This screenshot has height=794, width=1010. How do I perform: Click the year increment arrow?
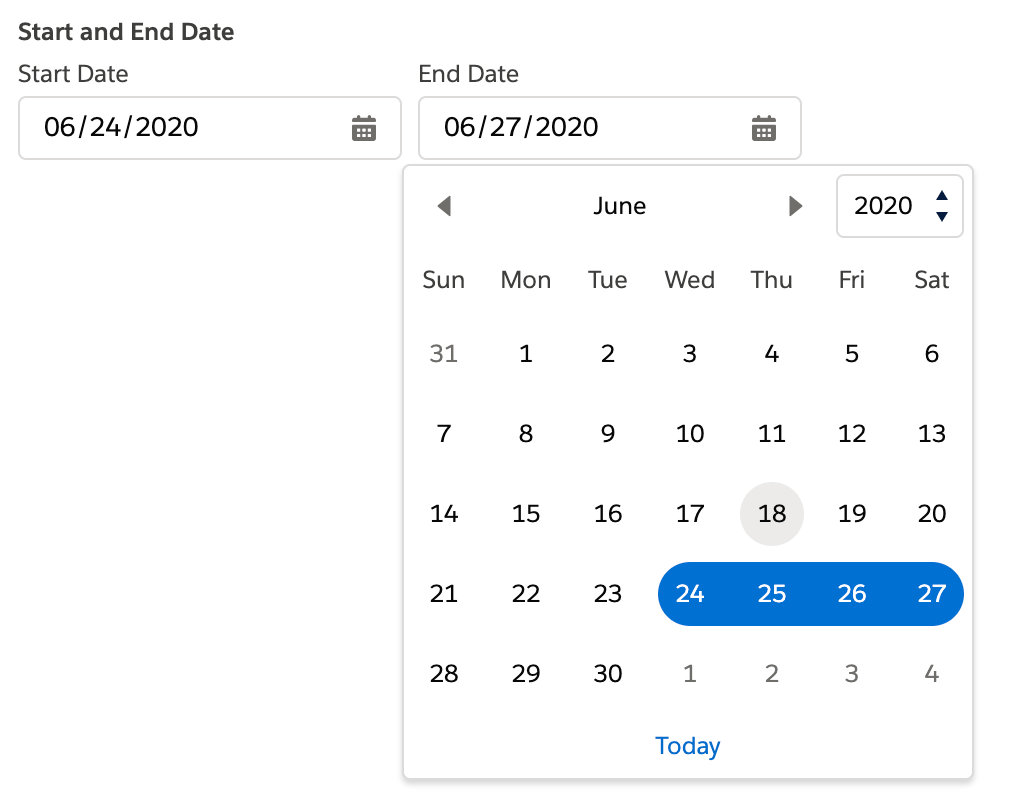click(944, 197)
